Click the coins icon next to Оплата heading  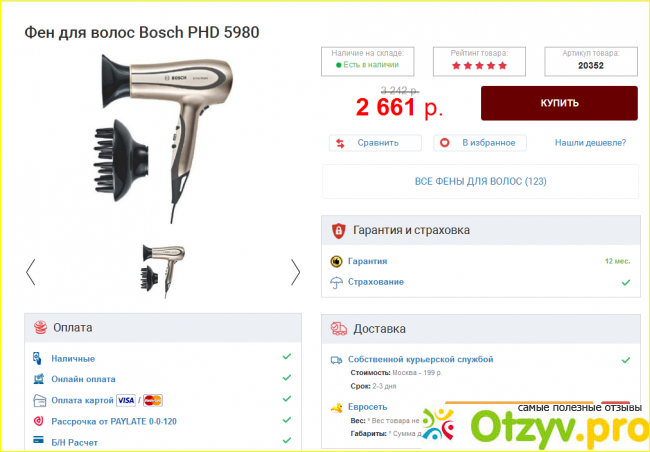[x=40, y=327]
